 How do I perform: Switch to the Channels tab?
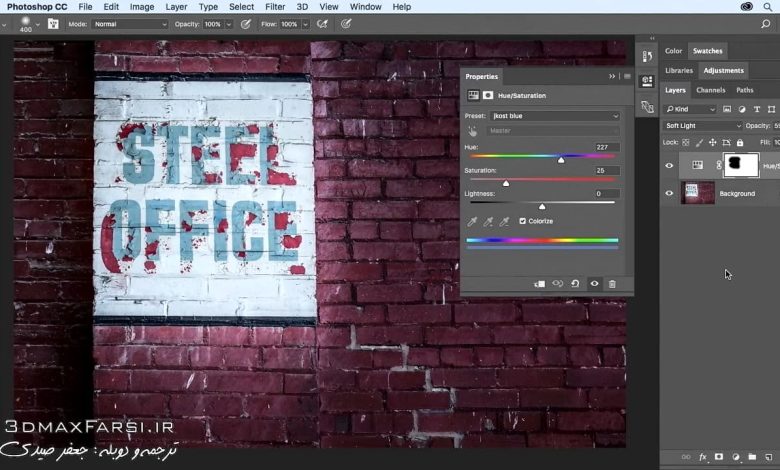[x=710, y=90]
